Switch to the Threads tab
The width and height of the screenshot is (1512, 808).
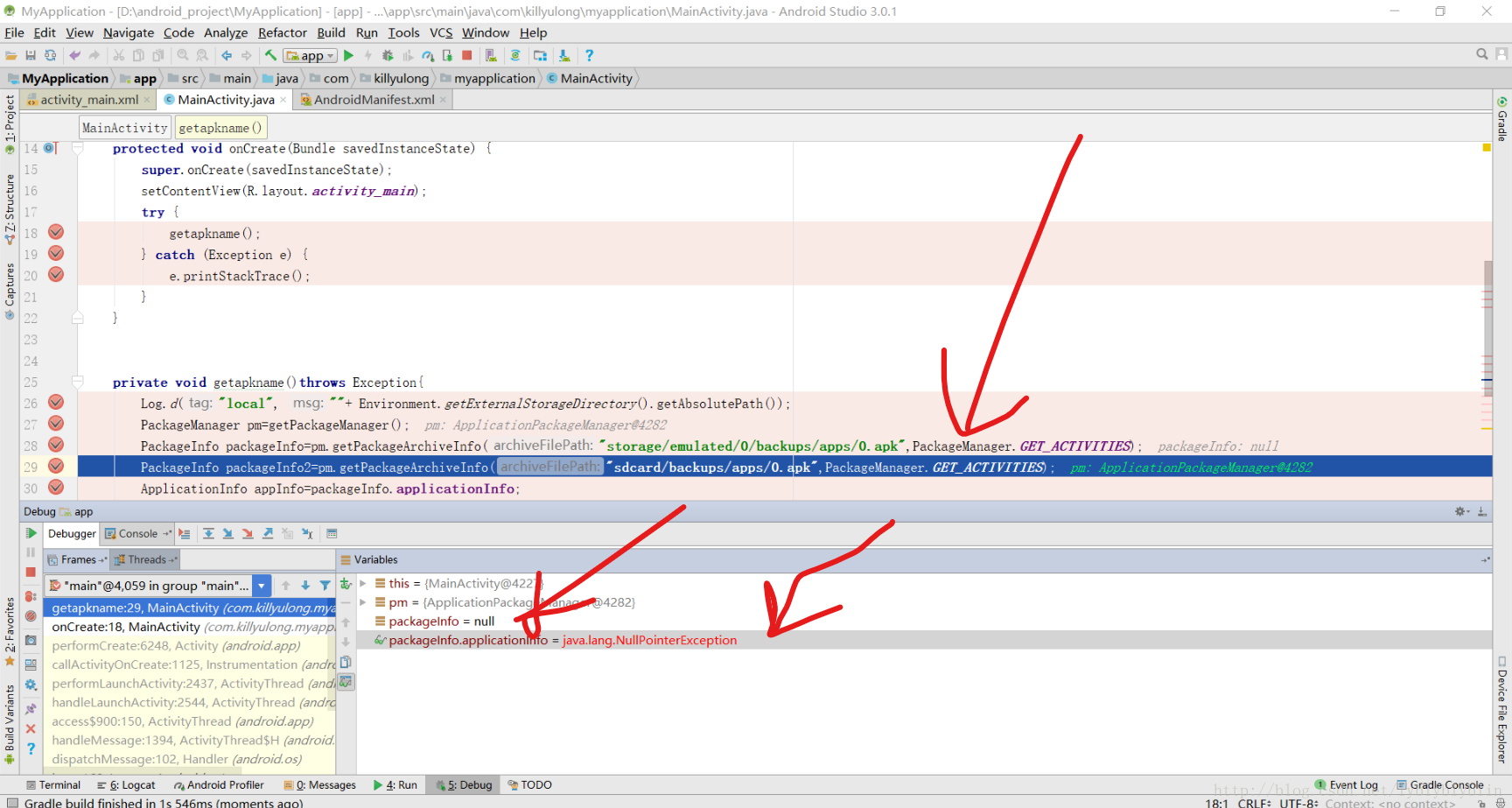coord(146,559)
